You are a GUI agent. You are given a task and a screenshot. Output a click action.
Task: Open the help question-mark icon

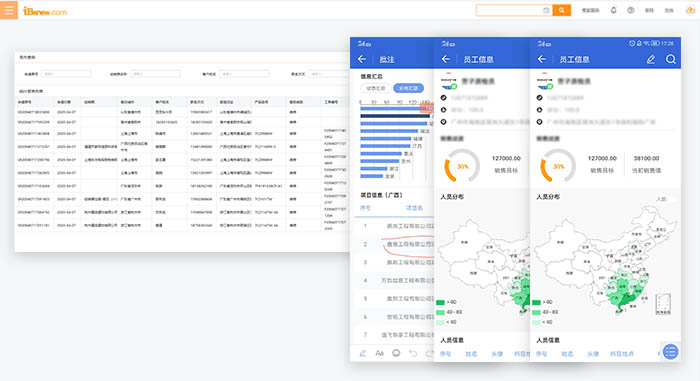click(630, 10)
